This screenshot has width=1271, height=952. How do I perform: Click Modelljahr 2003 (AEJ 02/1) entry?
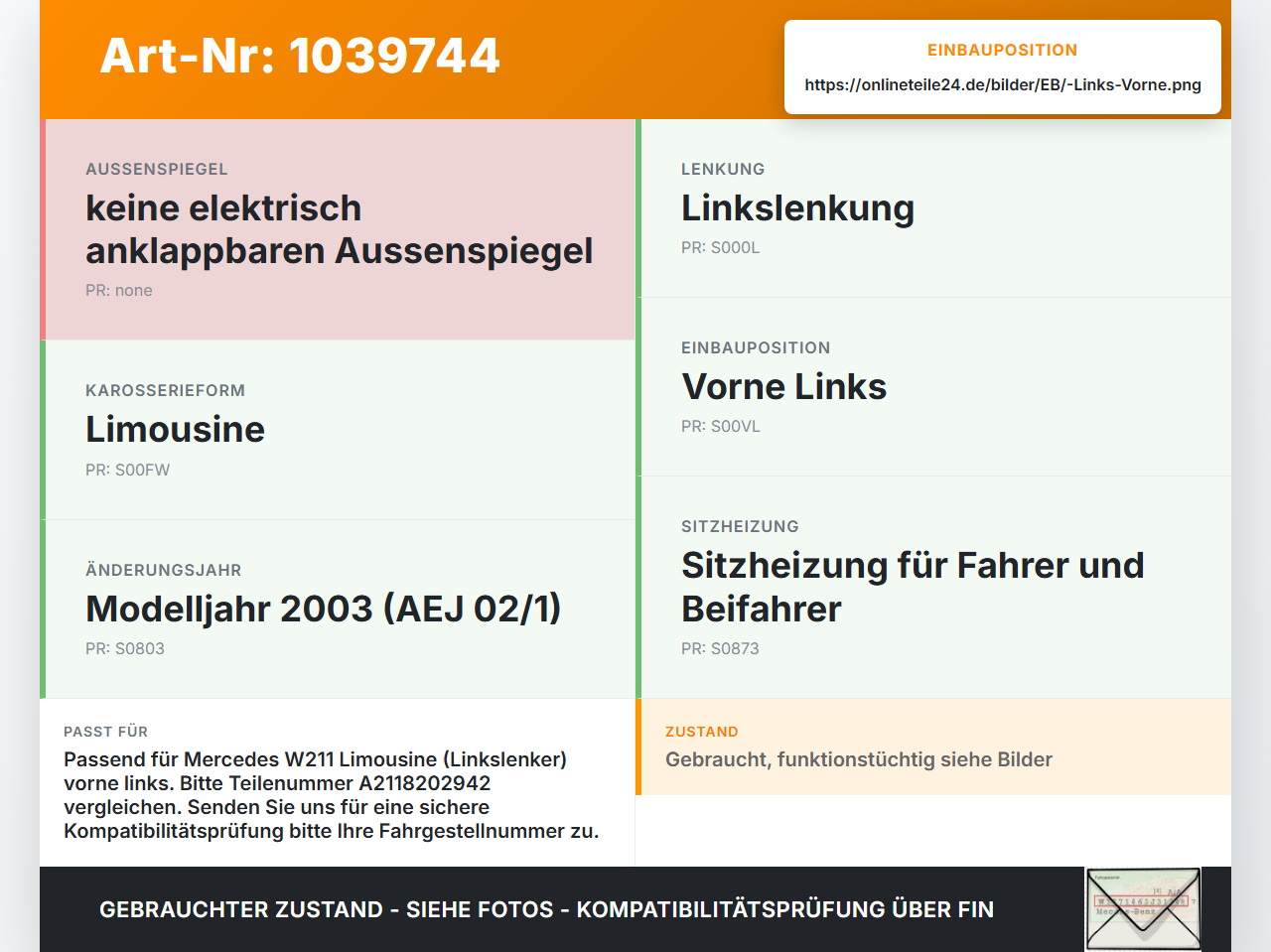(324, 609)
